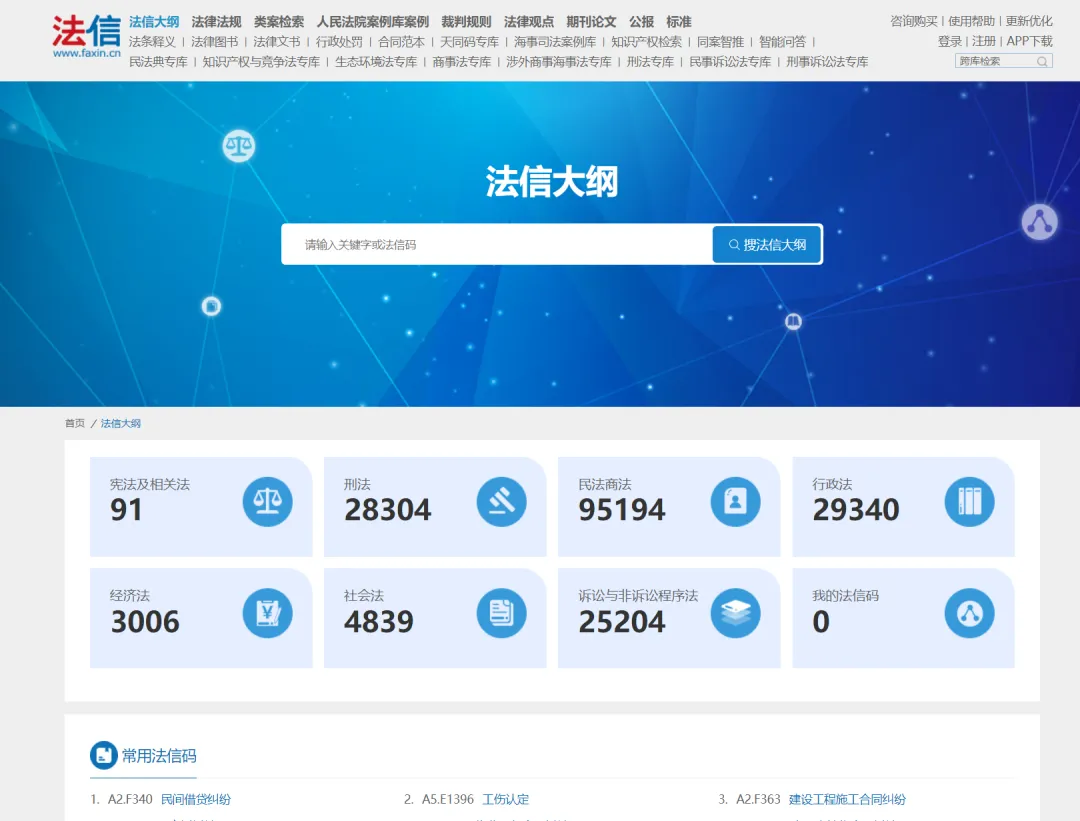Click the 搜法信大纲 search button

point(767,245)
